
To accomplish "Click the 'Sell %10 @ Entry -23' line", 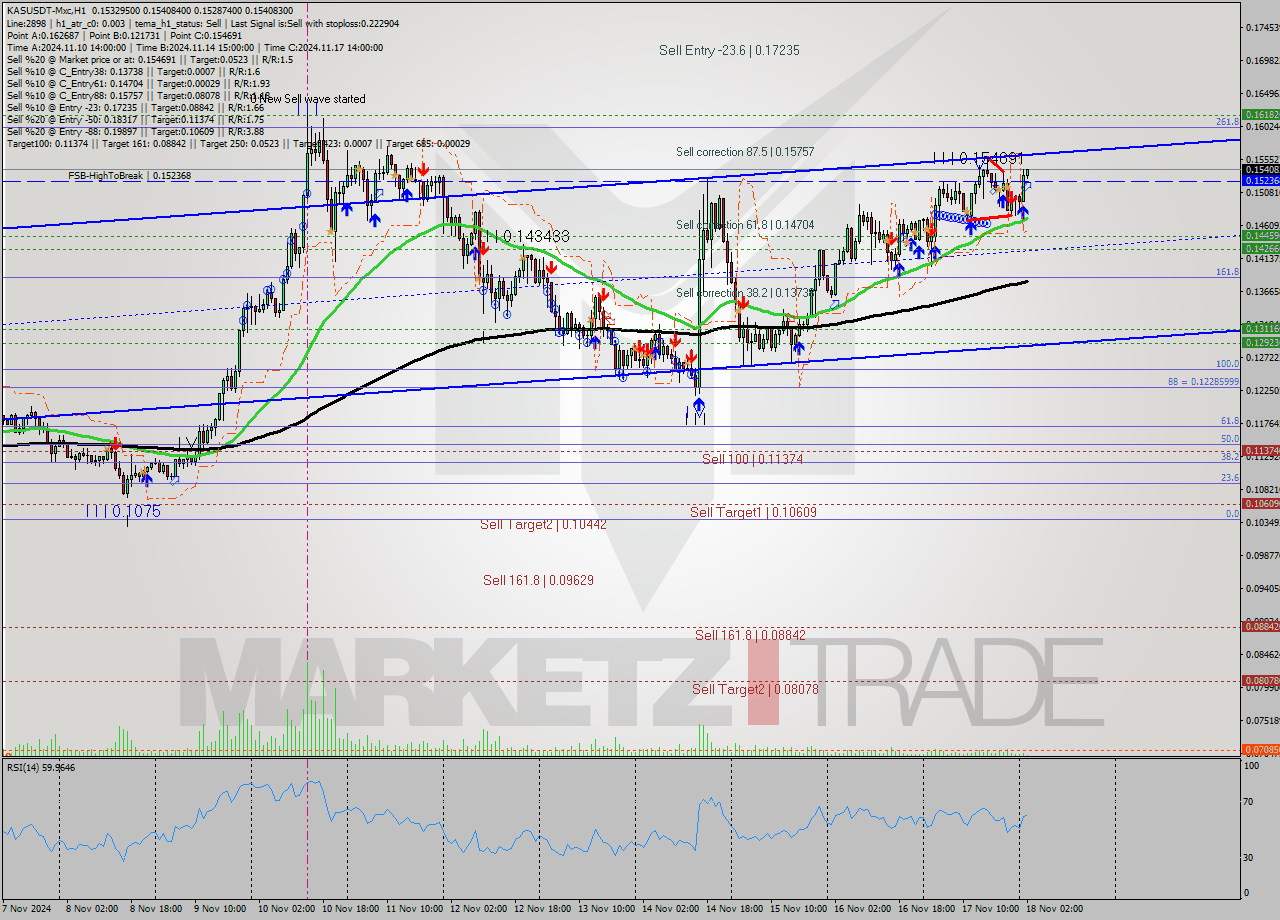I will [135, 107].
